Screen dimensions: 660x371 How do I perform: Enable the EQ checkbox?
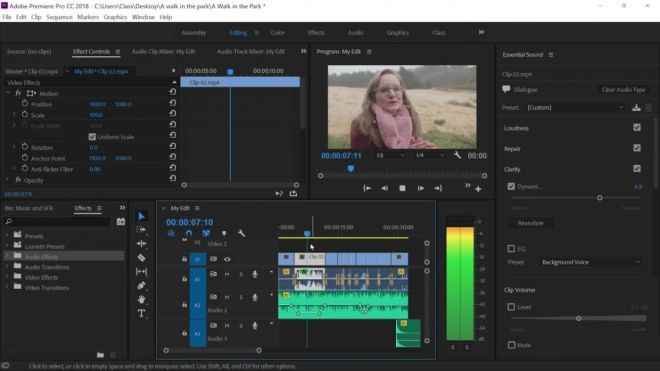pos(511,248)
